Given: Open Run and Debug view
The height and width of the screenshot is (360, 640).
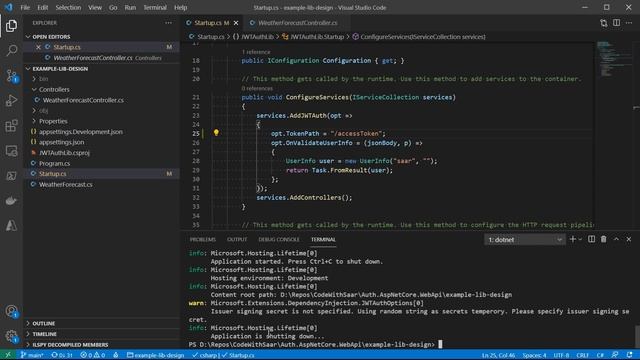Looking at the screenshot, I should pyautogui.click(x=11, y=101).
